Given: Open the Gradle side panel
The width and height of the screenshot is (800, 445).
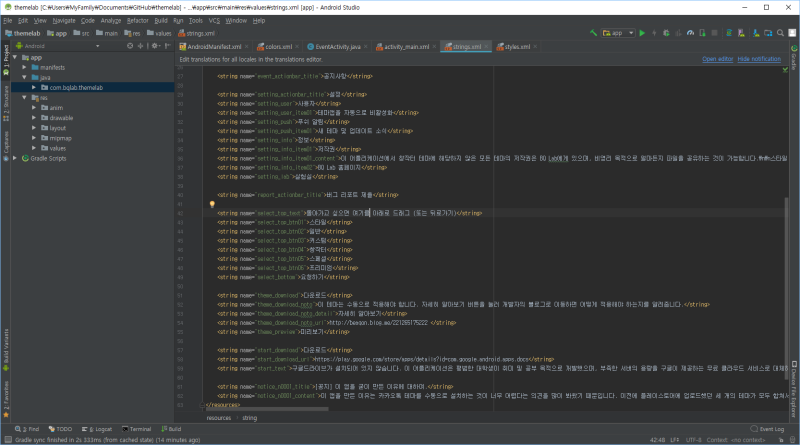Looking at the screenshot, I should point(794,57).
